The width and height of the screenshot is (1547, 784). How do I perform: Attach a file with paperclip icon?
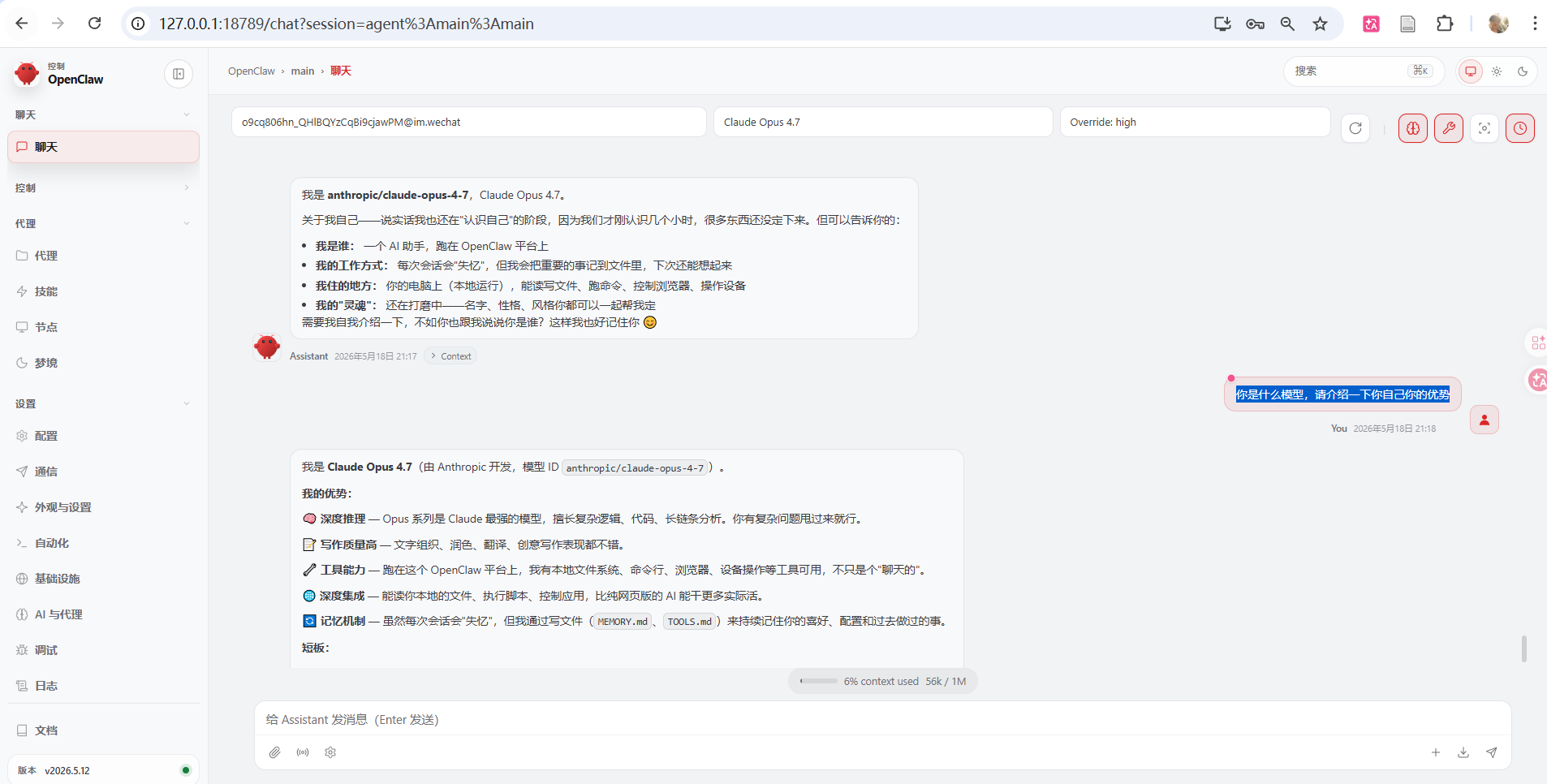click(275, 752)
